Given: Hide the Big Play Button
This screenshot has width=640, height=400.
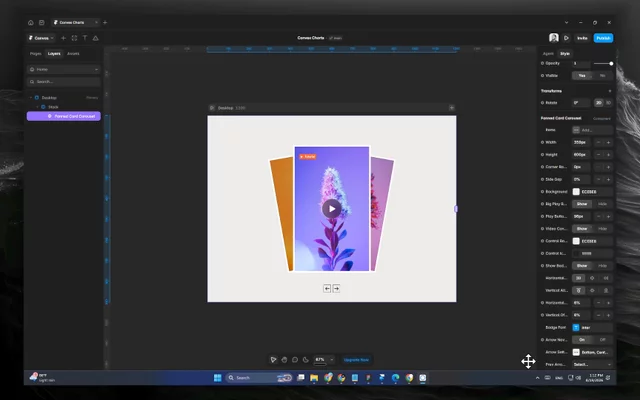Looking at the screenshot, I should (602, 204).
